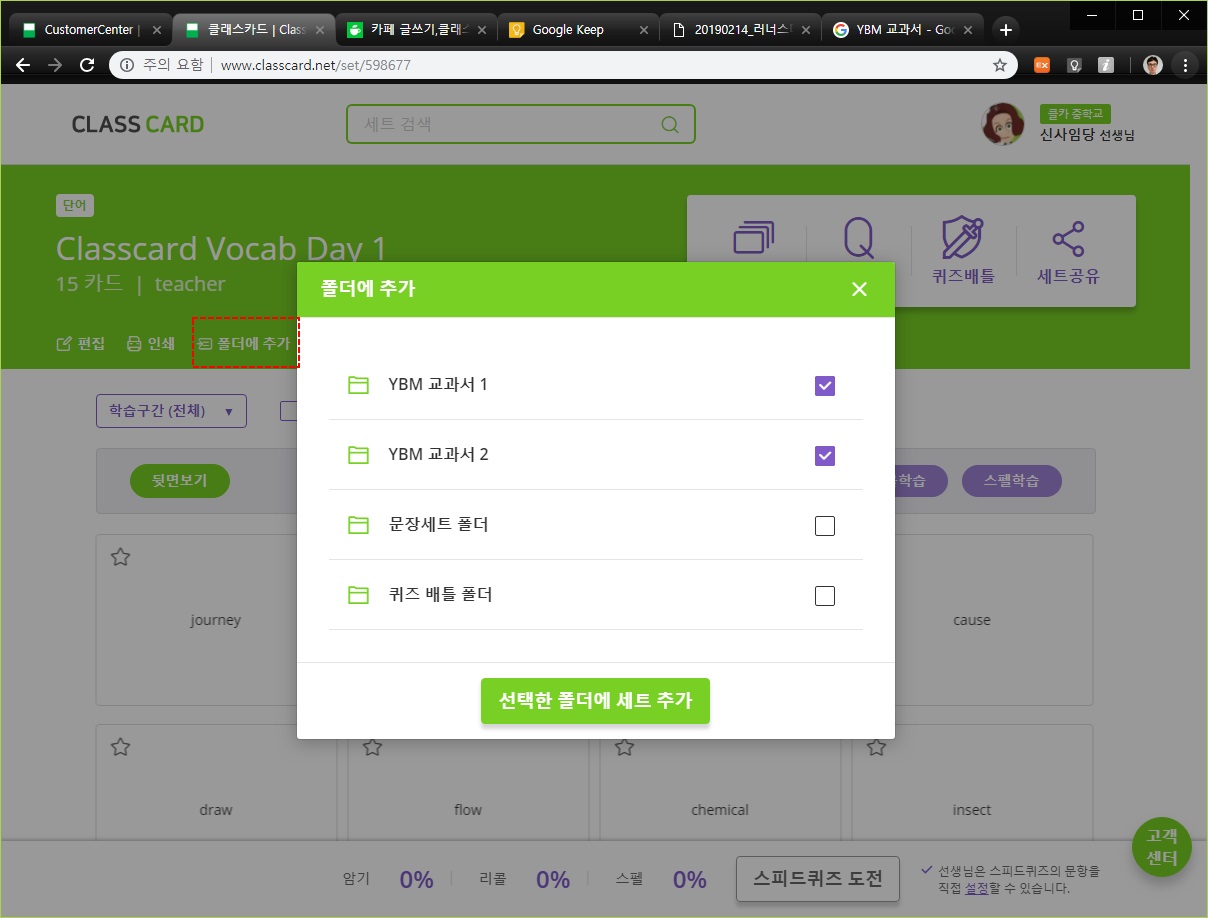
Task: Check the 문장세트 폴더 checkbox
Action: 825,526
